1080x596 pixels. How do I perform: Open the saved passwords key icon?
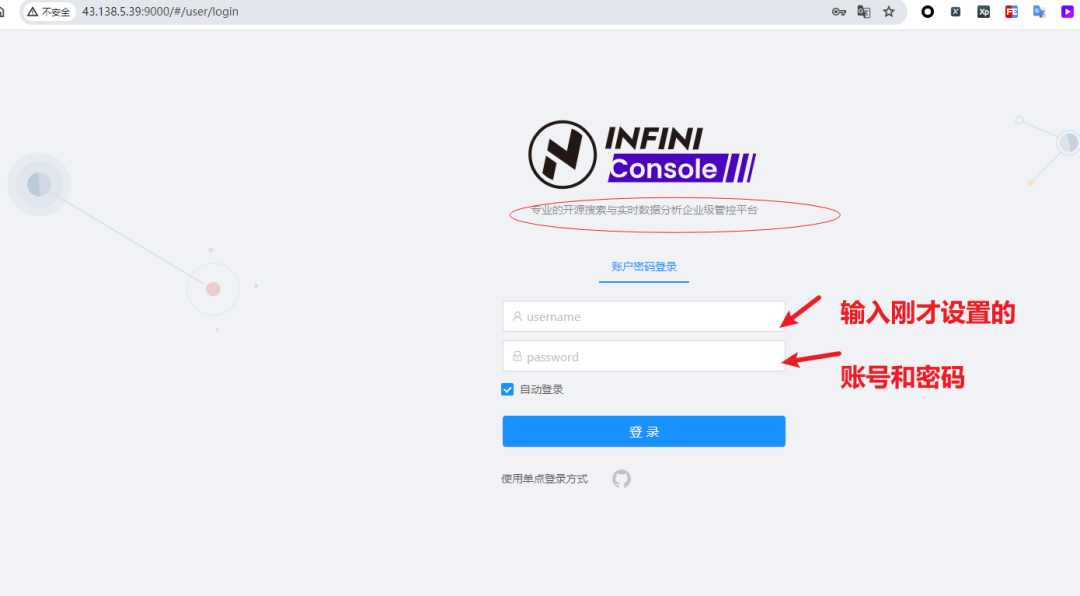coord(838,12)
